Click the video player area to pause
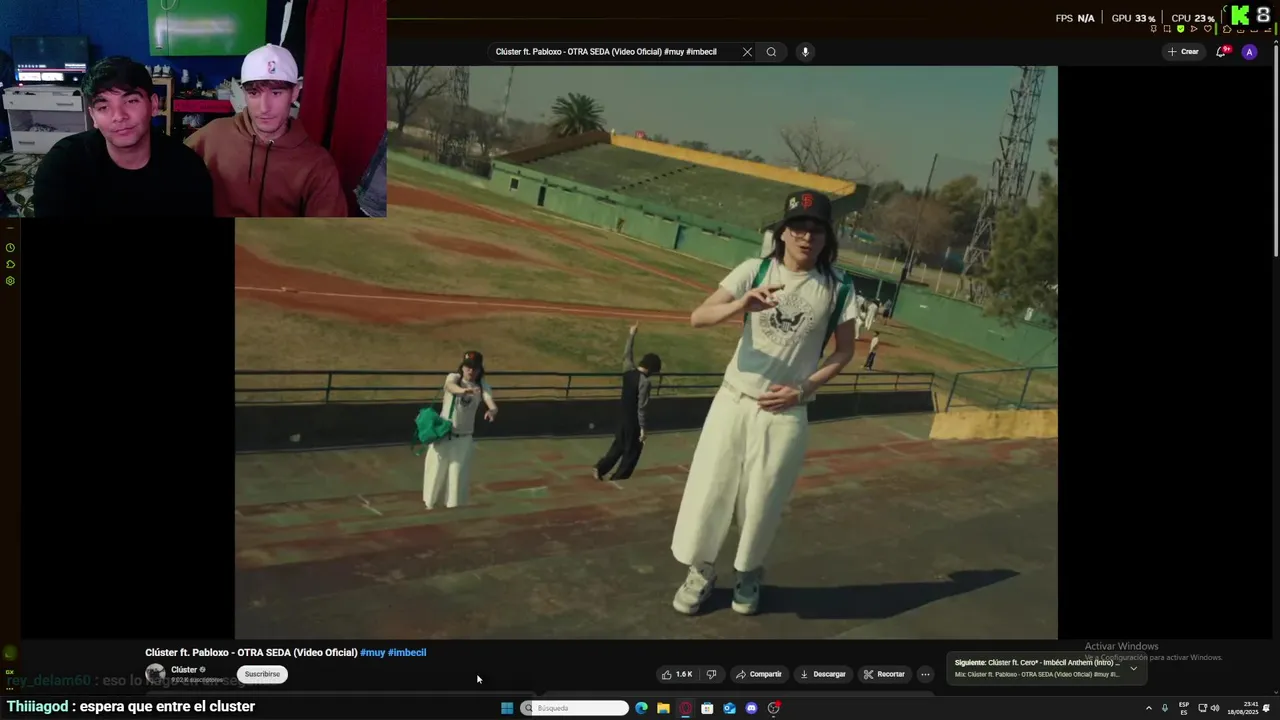Image resolution: width=1280 pixels, height=720 pixels. (x=646, y=352)
